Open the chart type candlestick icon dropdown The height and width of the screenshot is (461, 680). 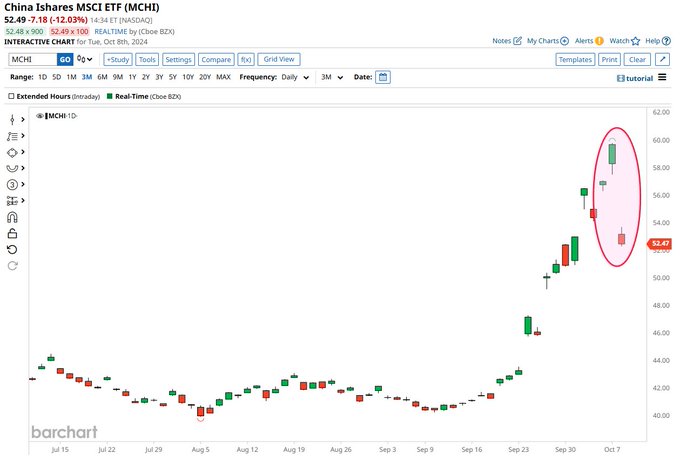coord(85,59)
